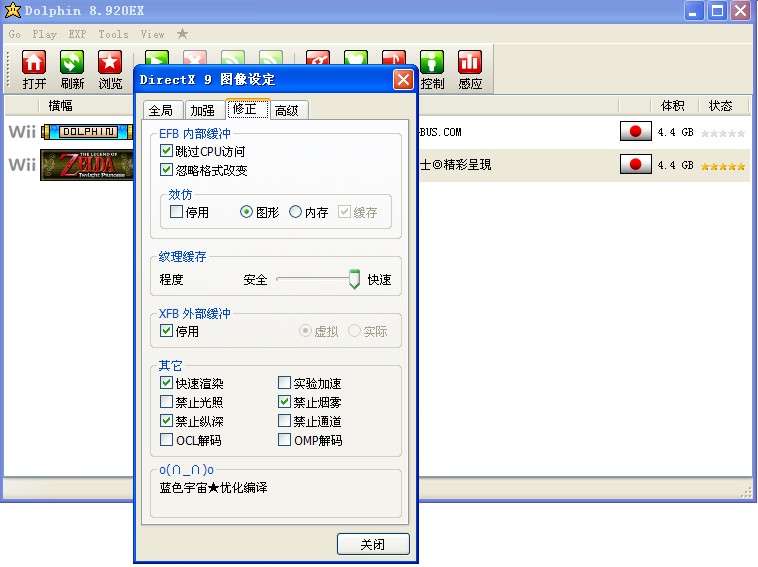The width and height of the screenshot is (758, 567).
Task: Click the 体积 column header
Action: (673, 105)
